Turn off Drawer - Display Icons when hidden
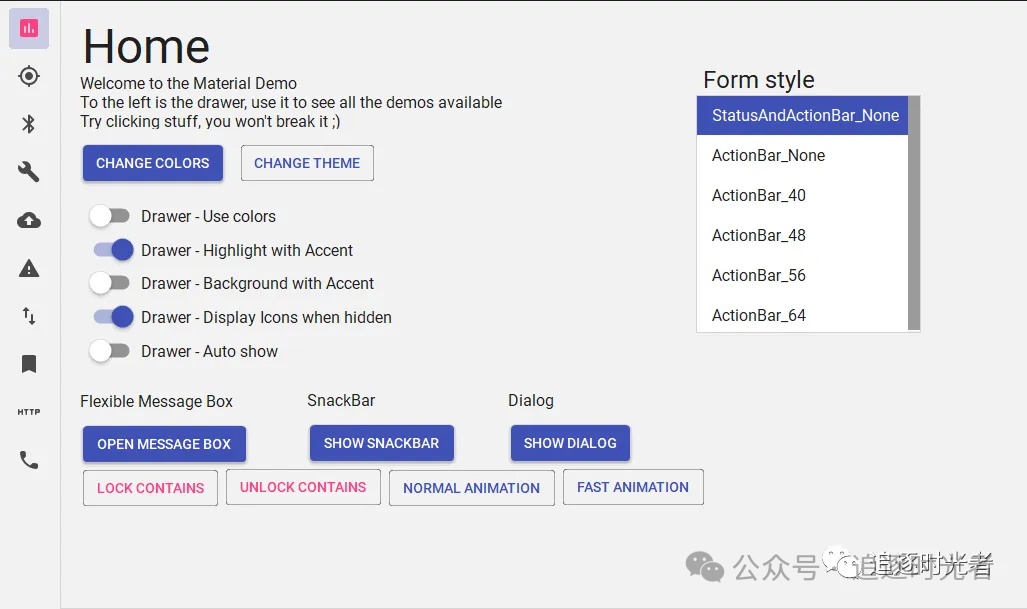1027x609 pixels. tap(113, 317)
